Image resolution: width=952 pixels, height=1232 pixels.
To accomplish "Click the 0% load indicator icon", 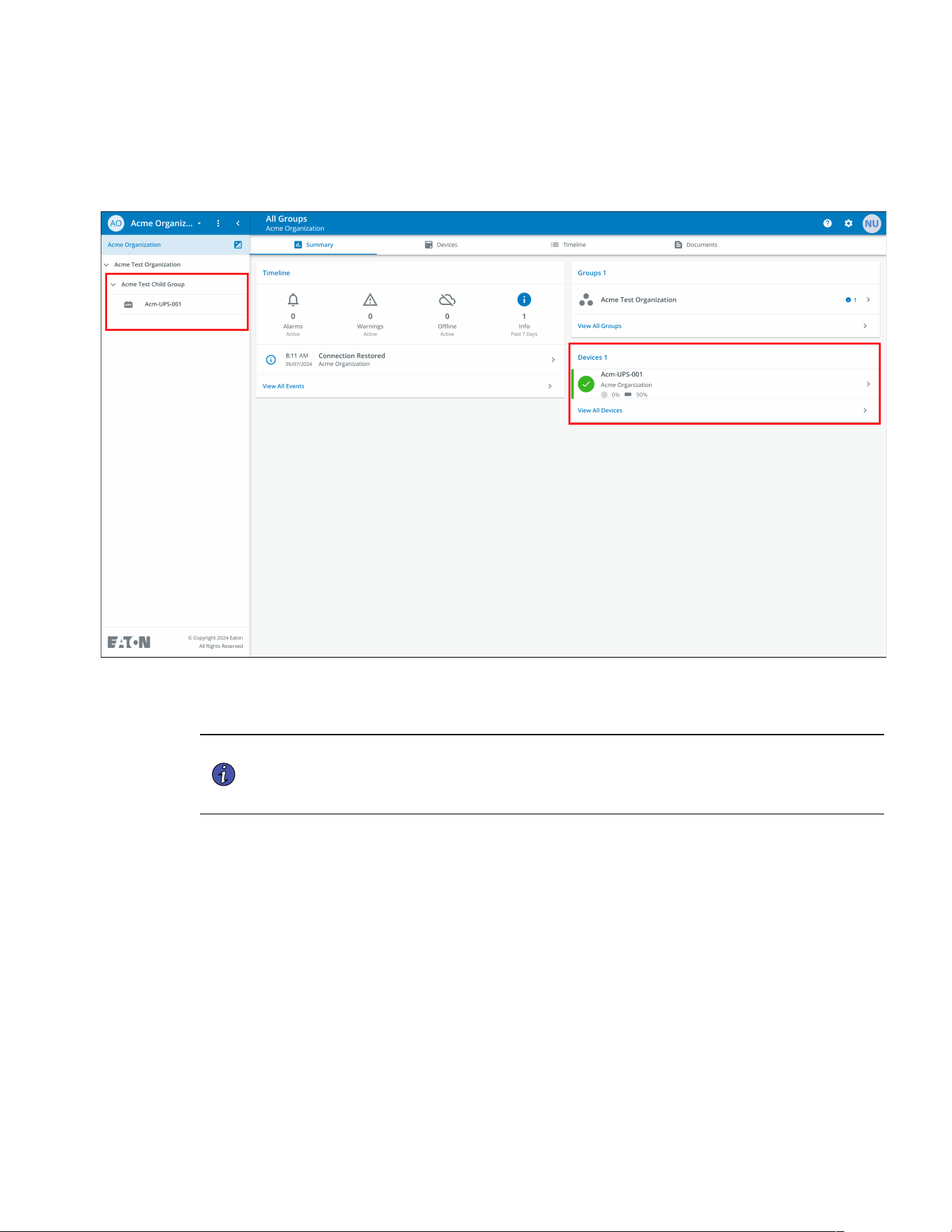I will (x=604, y=395).
